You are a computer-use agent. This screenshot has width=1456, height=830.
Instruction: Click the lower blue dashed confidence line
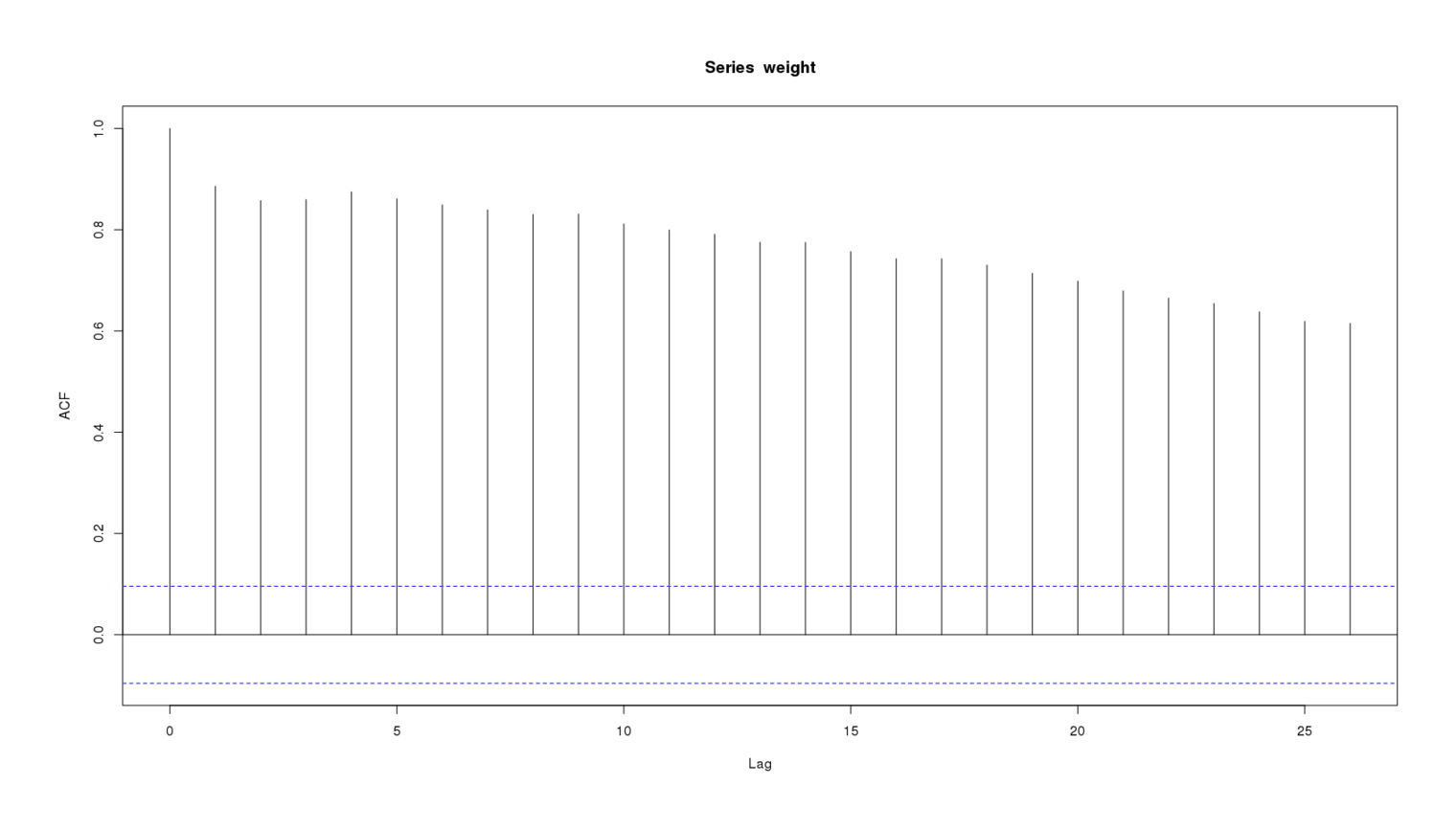coord(671,684)
